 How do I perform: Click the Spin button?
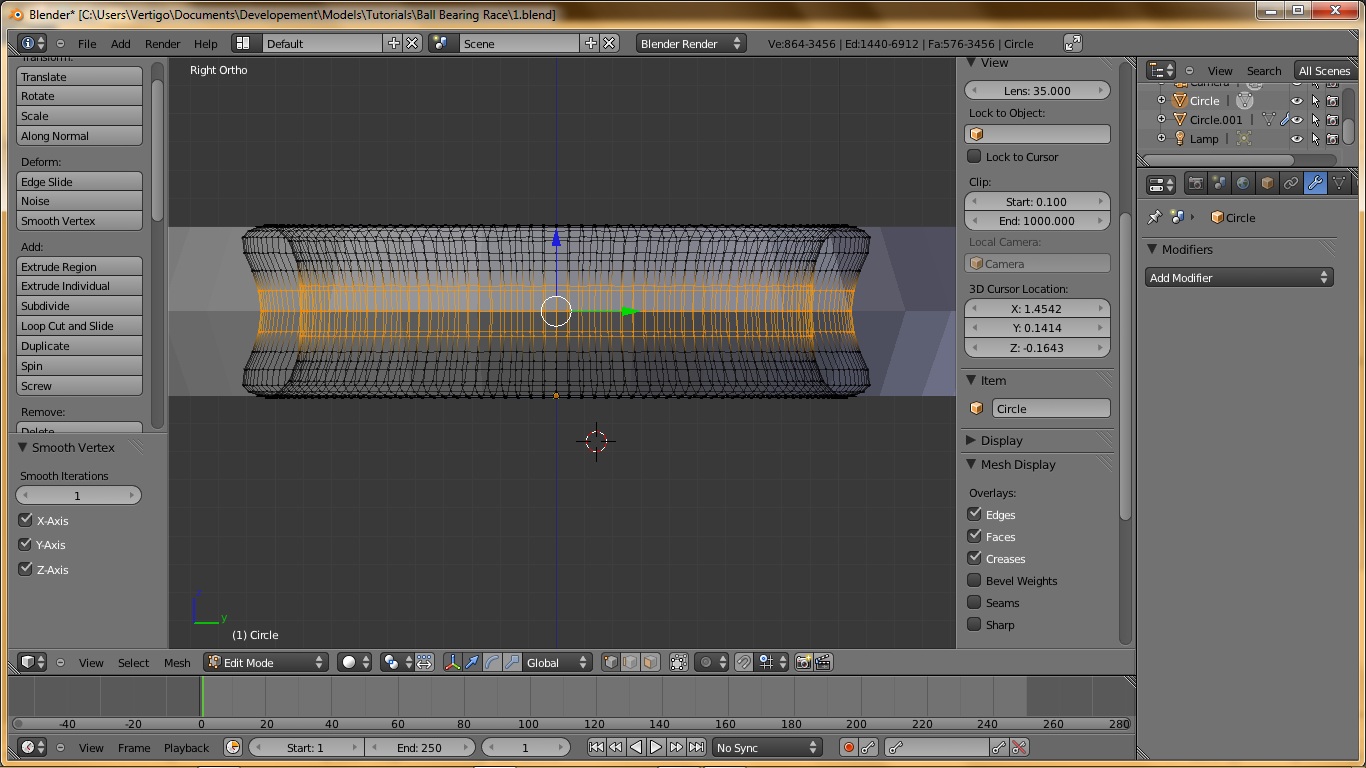pyautogui.click(x=80, y=366)
